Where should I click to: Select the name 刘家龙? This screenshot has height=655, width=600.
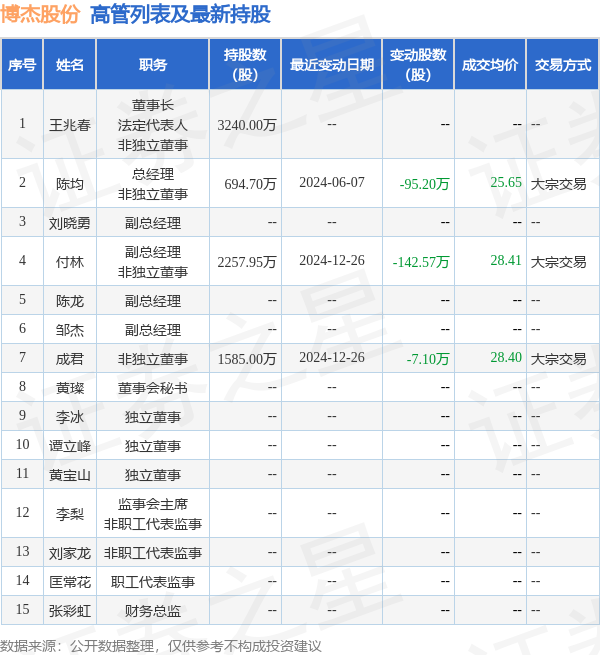click(x=70, y=553)
